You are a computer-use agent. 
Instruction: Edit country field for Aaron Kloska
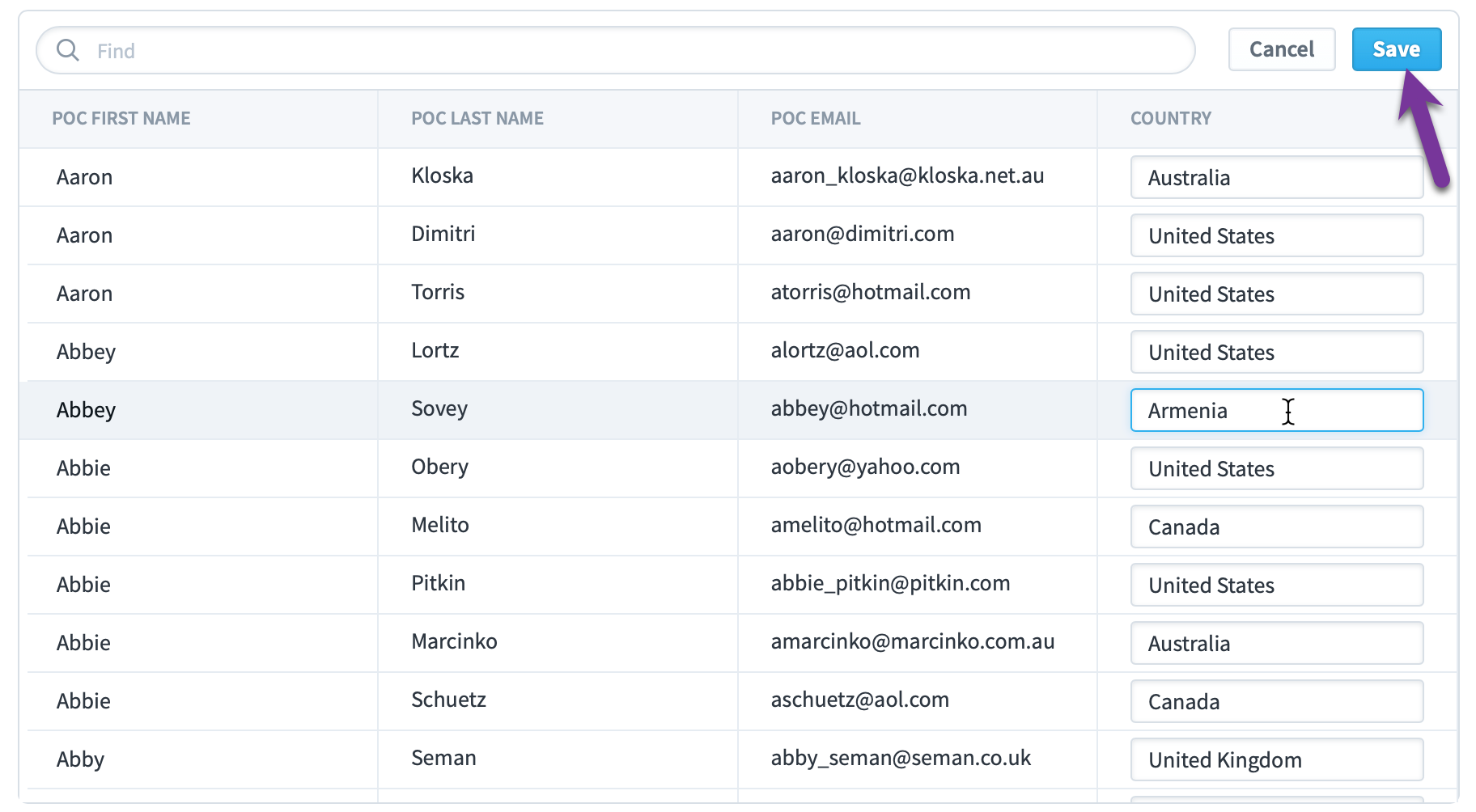click(1277, 177)
